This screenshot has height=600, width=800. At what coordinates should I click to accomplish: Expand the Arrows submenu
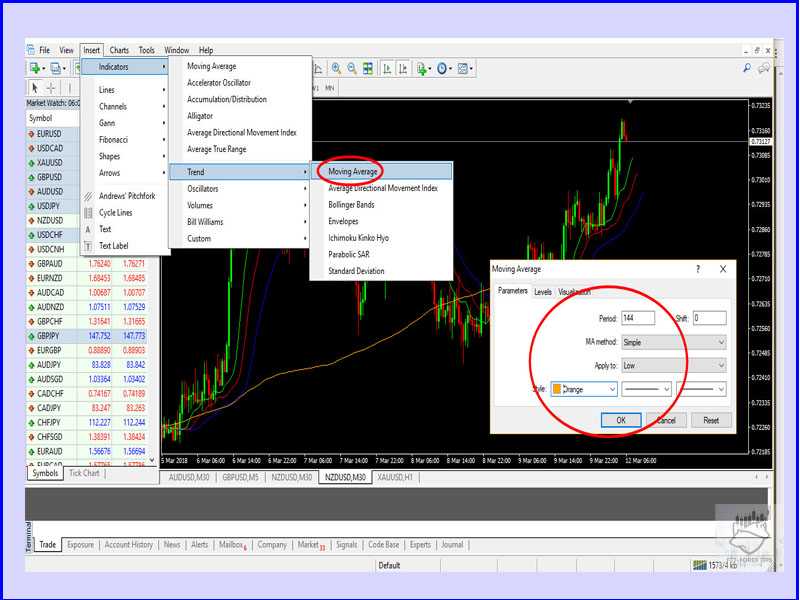pos(125,173)
